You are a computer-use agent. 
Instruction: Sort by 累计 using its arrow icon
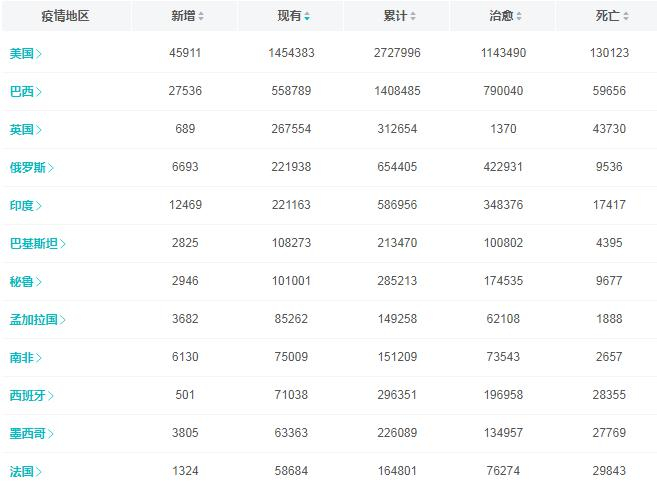click(413, 17)
